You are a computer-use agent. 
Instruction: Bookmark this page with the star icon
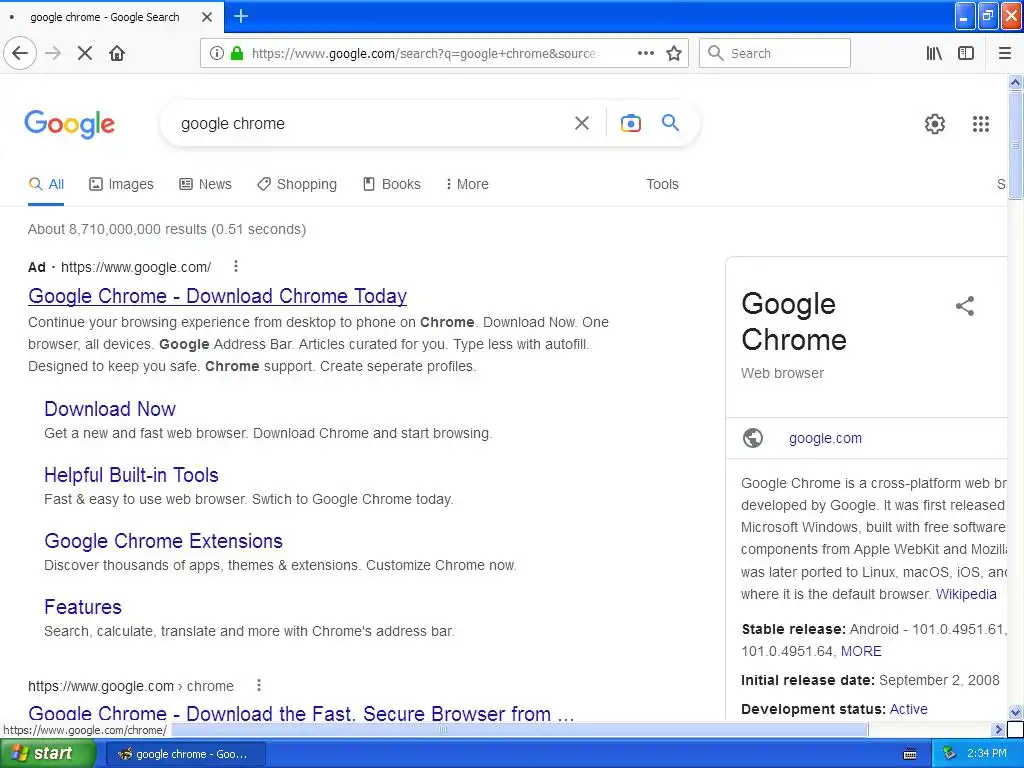pyautogui.click(x=674, y=53)
